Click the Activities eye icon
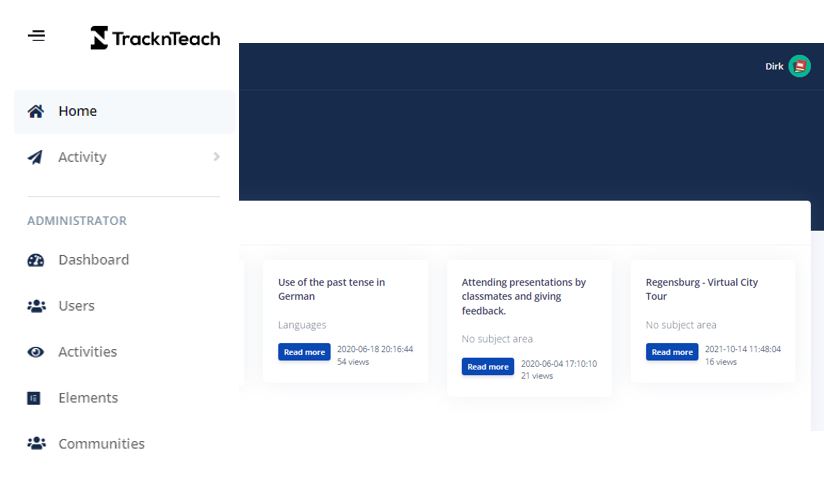 [36, 352]
